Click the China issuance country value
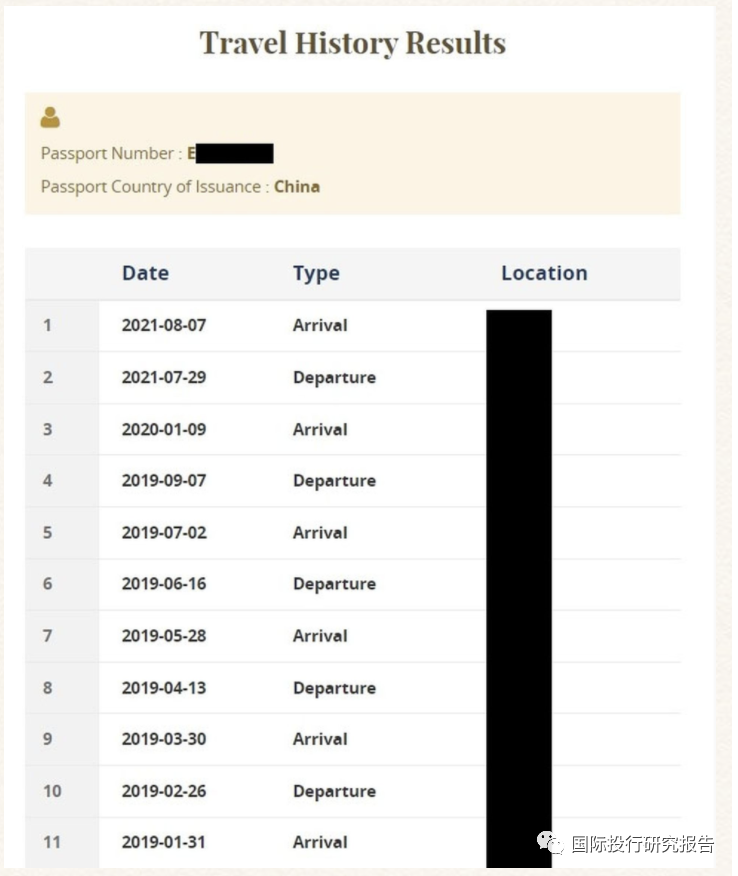This screenshot has width=738, height=876. (x=297, y=187)
